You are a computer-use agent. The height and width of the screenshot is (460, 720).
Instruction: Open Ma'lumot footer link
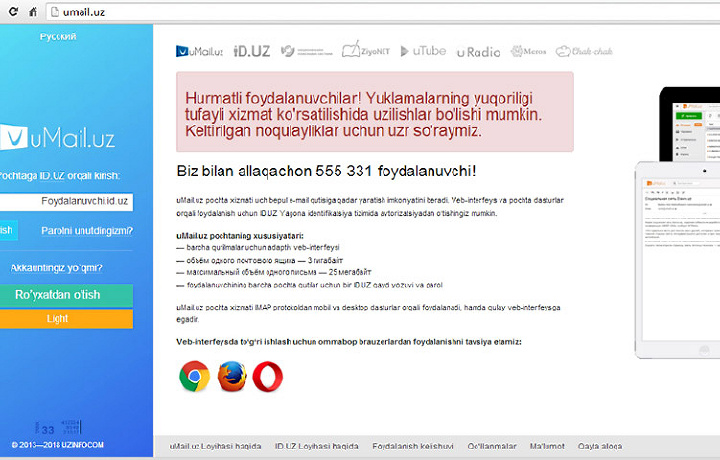point(547,446)
